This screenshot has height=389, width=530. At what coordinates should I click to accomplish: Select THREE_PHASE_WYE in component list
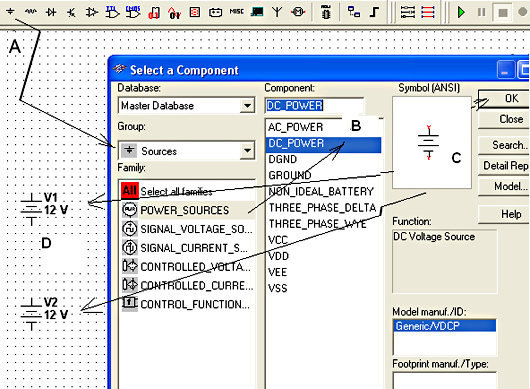323,224
